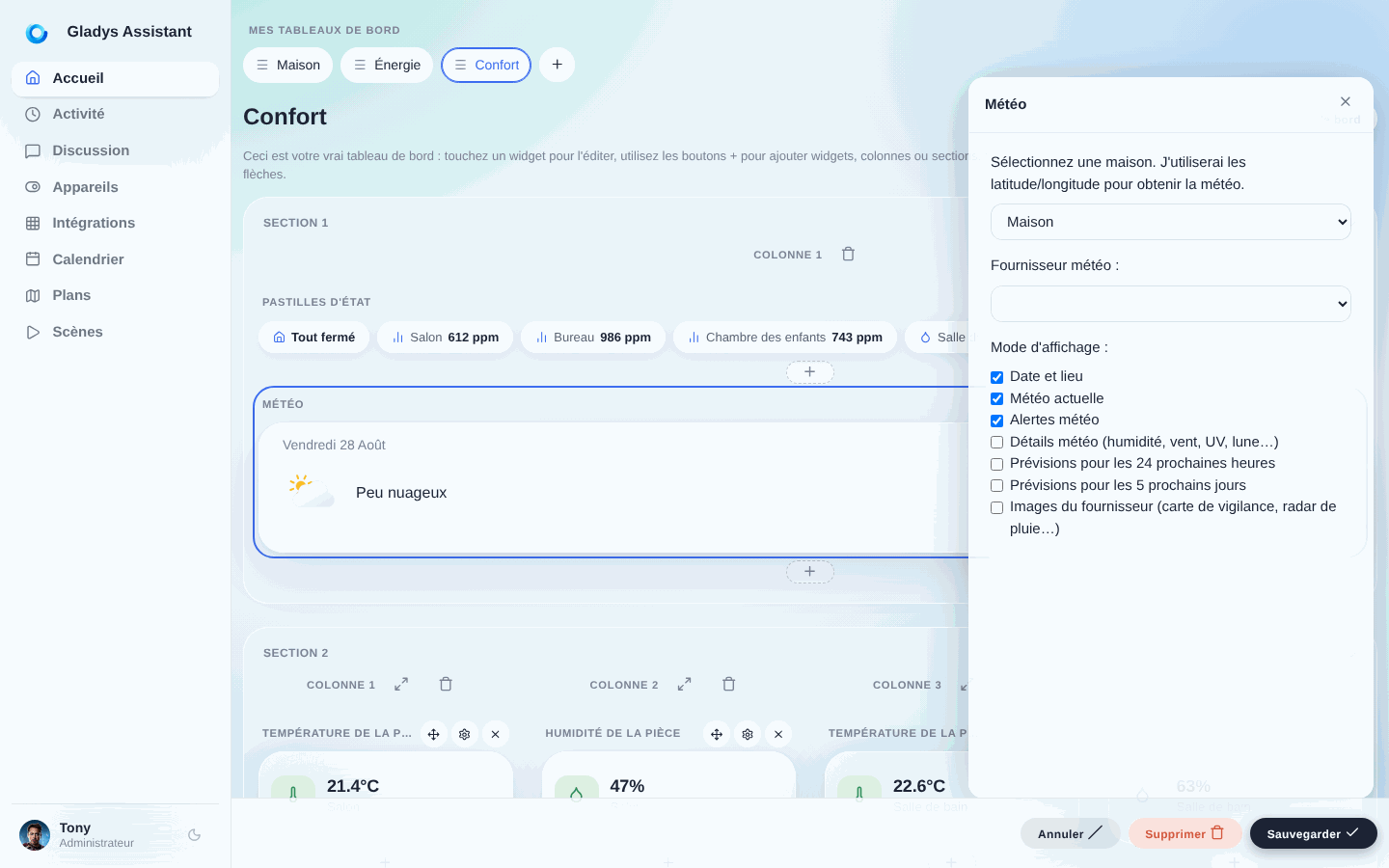1389x868 pixels.
Task: Open Fournisseur météo dropdown
Action: coord(1171,304)
